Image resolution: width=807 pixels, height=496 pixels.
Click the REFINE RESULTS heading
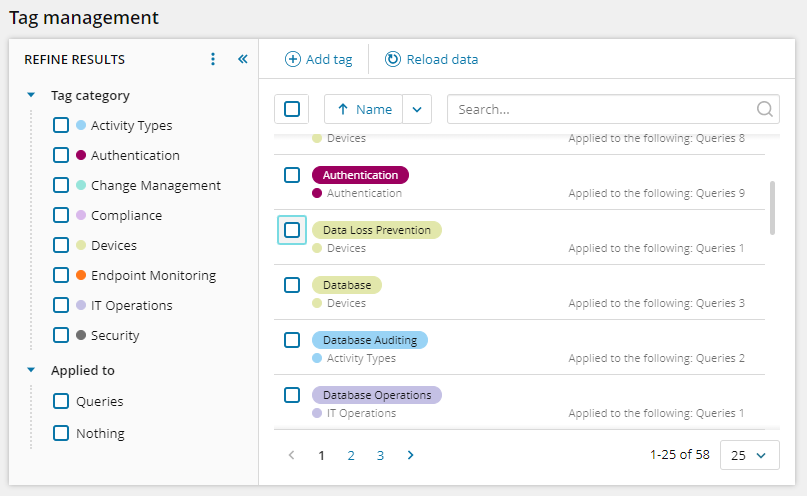click(75, 60)
